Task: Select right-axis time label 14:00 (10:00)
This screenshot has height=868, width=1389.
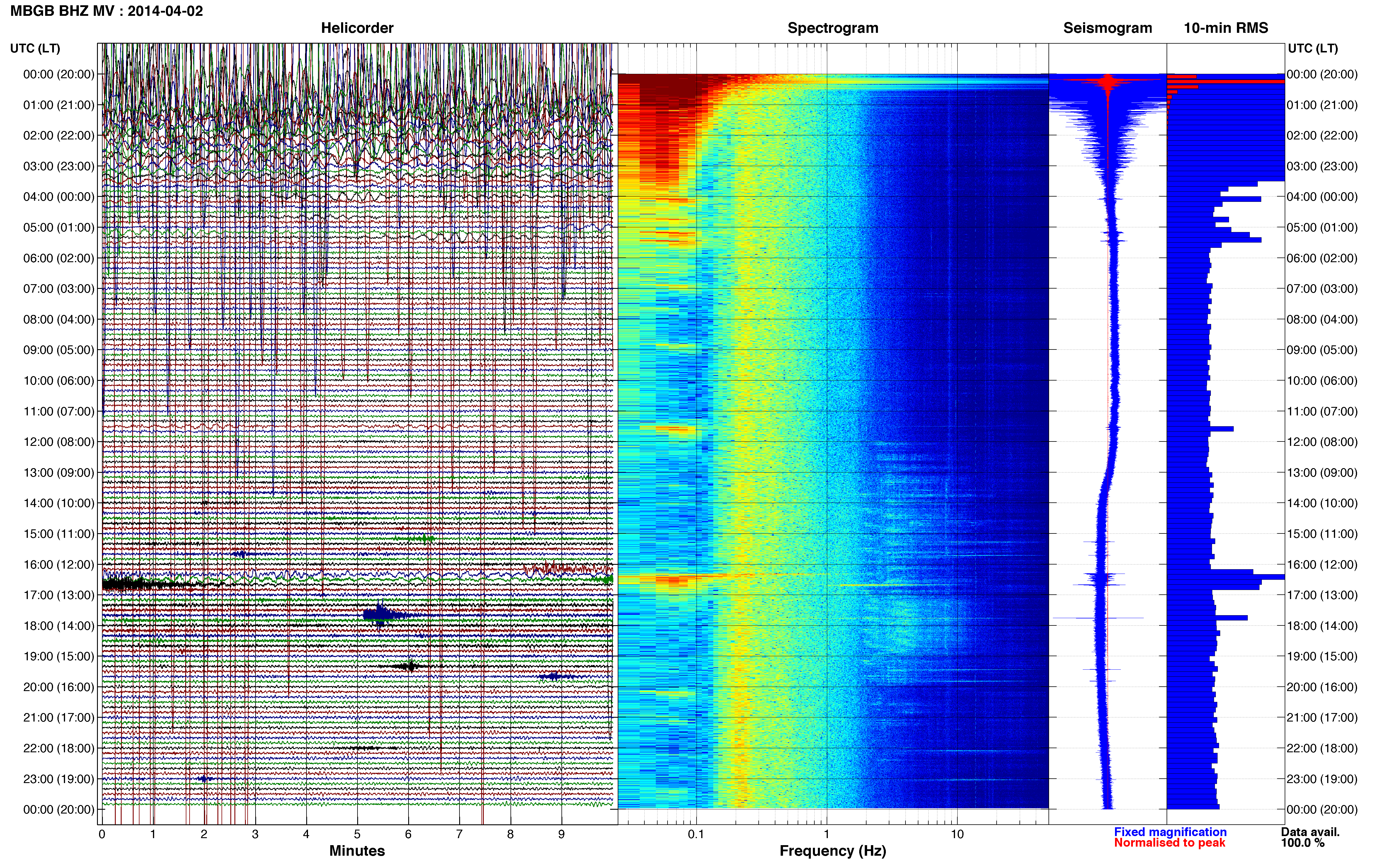Action: pyautogui.click(x=1322, y=504)
